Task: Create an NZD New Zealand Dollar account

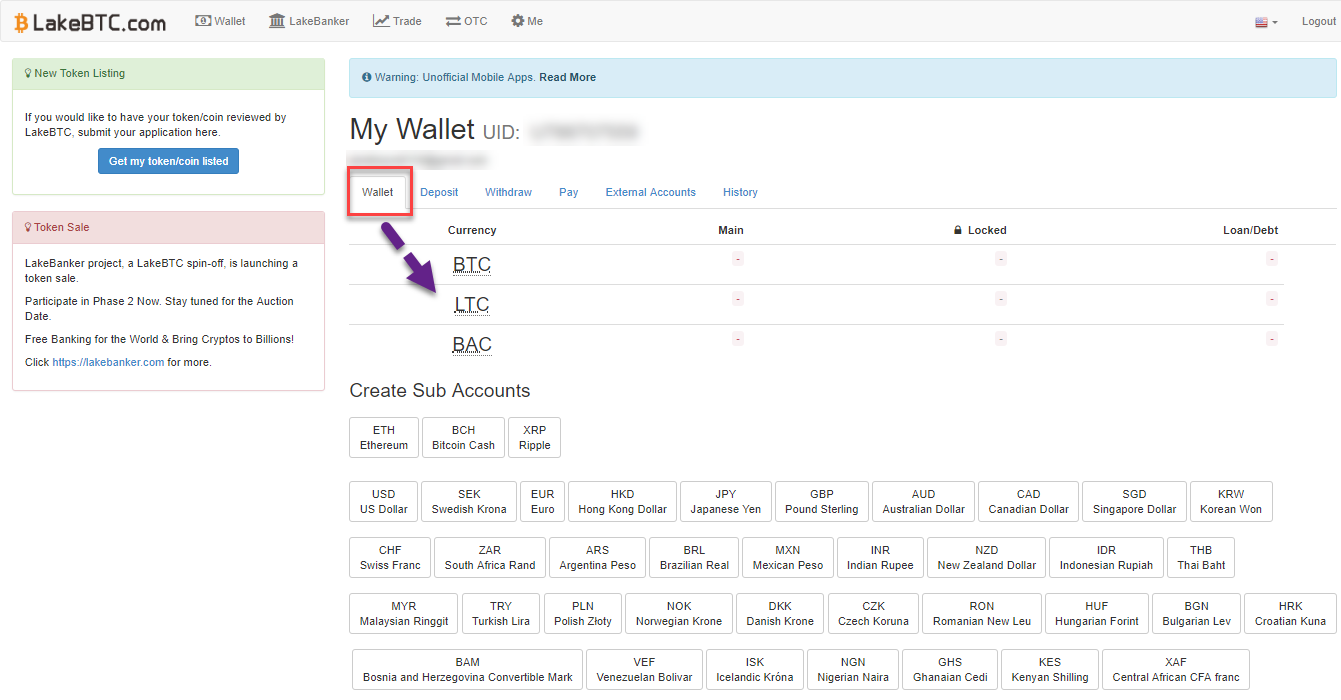Action: click(x=987, y=558)
